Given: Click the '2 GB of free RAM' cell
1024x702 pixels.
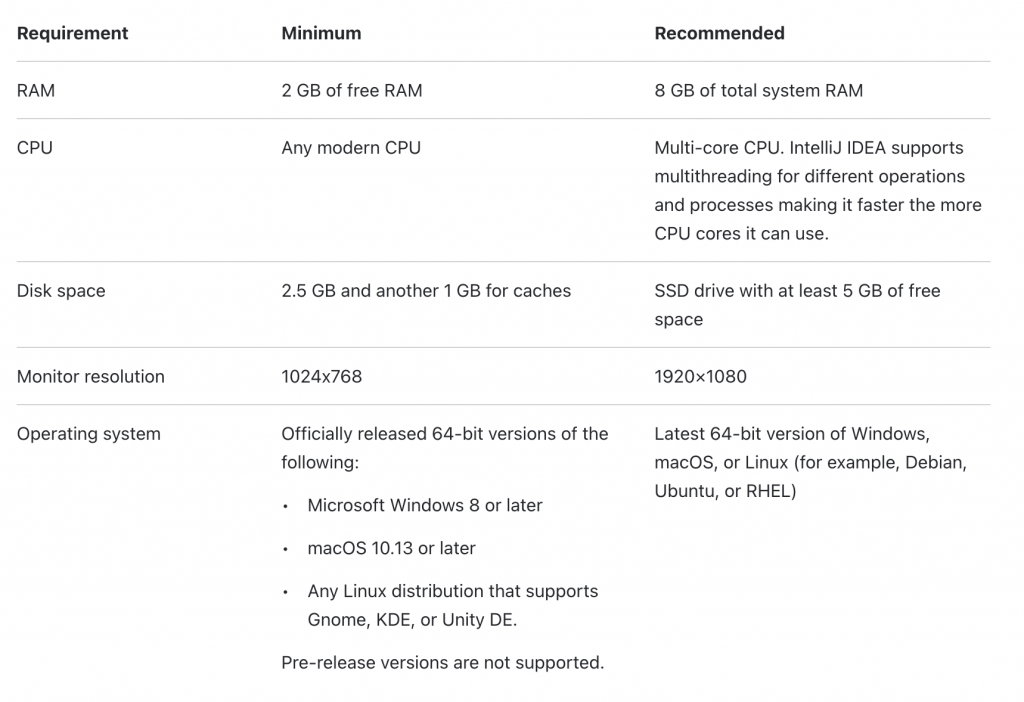Looking at the screenshot, I should [x=352, y=90].
